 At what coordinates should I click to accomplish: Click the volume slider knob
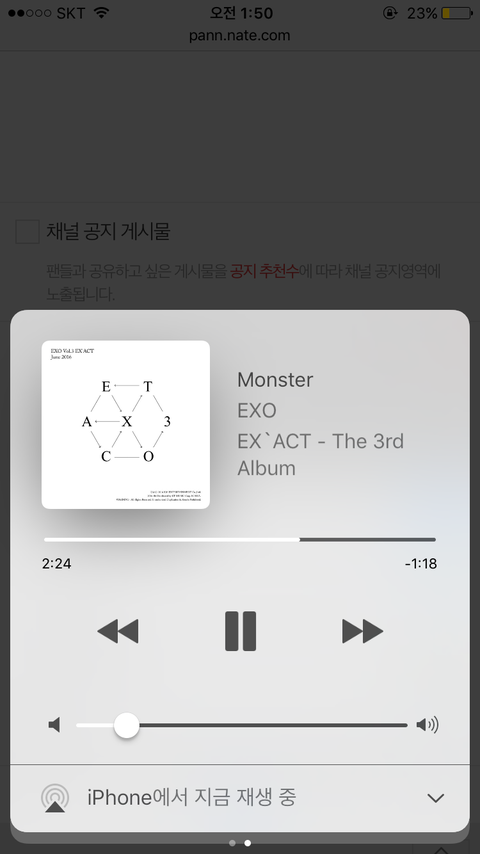126,725
